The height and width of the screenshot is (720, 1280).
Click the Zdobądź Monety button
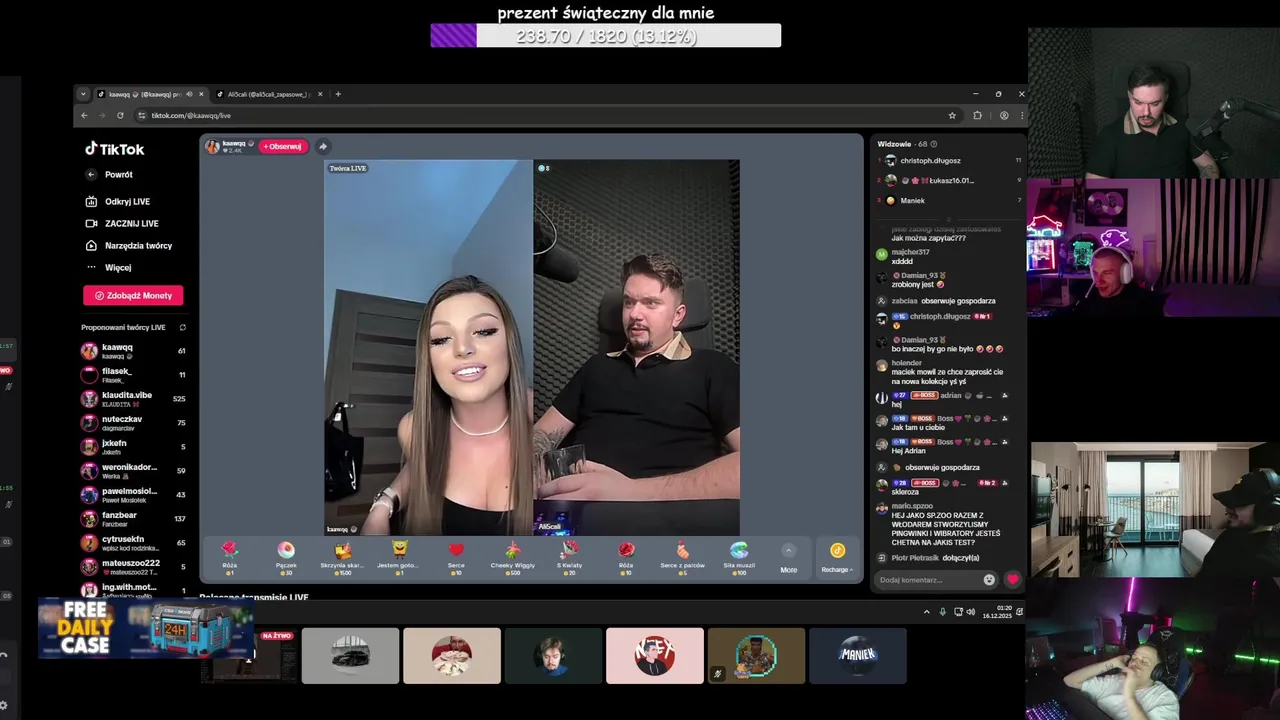[x=133, y=295]
